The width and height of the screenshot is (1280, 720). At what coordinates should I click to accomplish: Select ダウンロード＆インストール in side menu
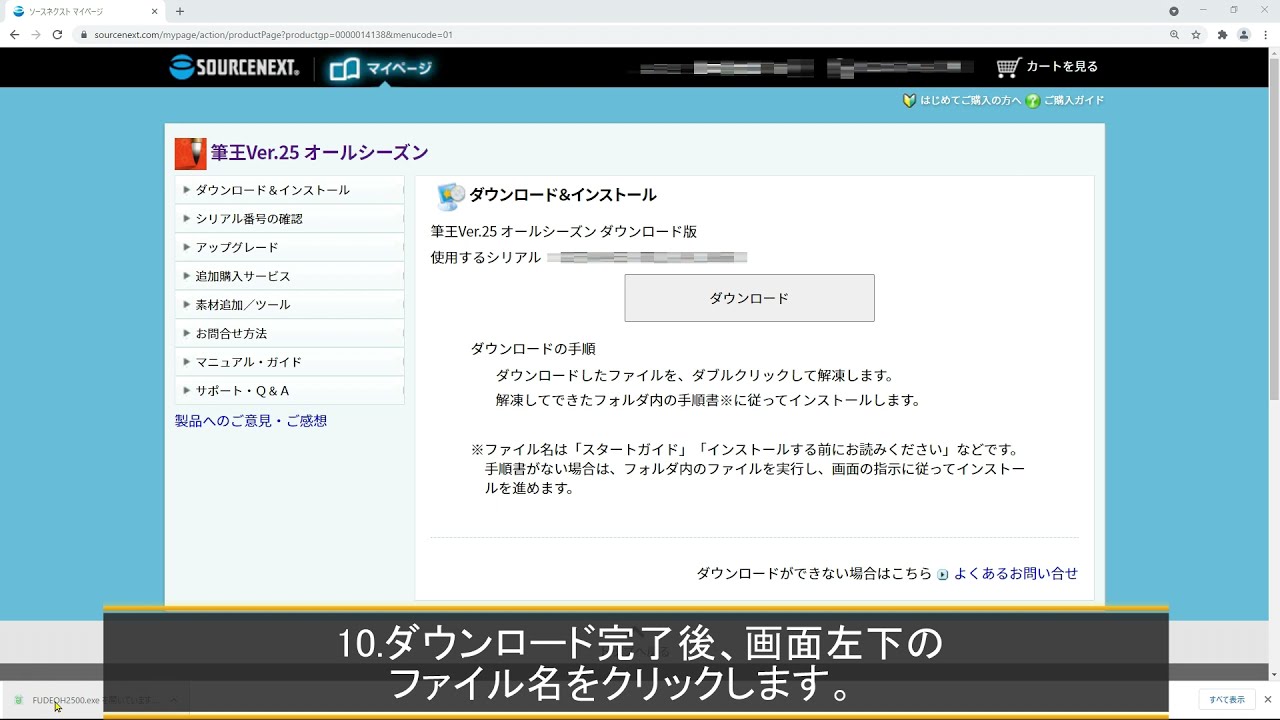click(x=290, y=190)
